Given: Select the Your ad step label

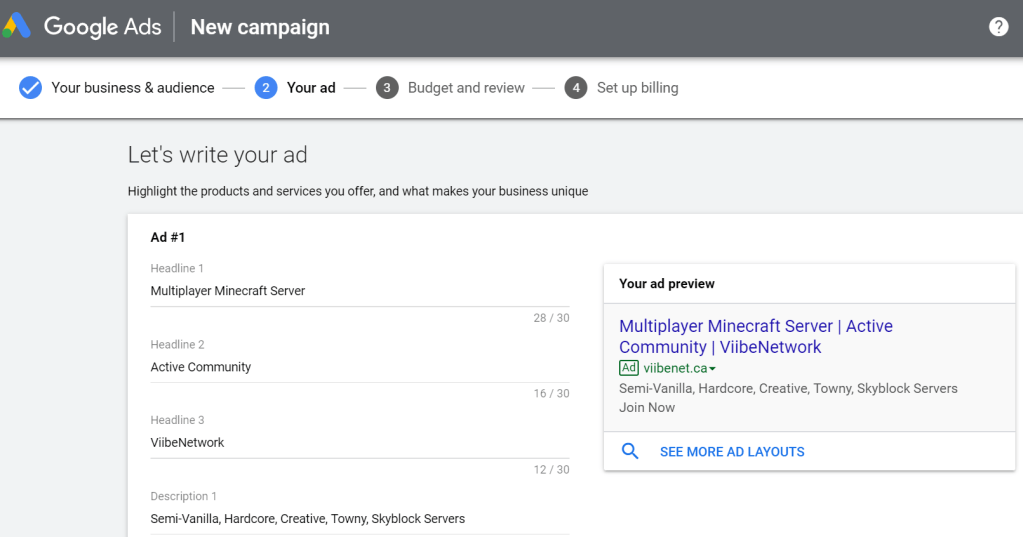Looking at the screenshot, I should (x=311, y=88).
